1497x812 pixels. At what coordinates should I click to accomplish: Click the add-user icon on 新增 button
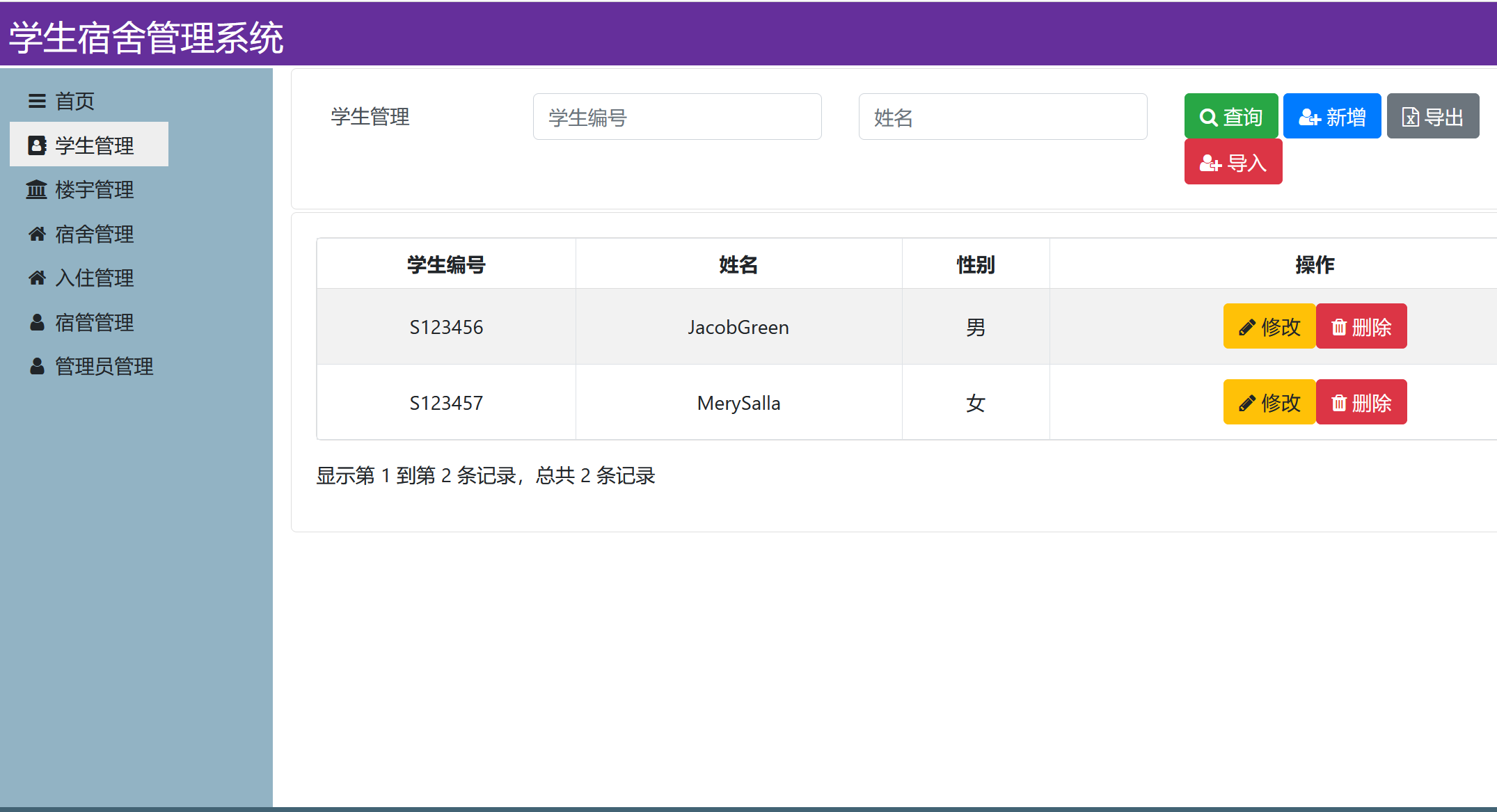[1309, 116]
